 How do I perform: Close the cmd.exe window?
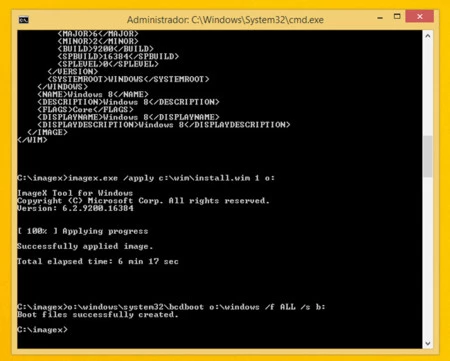[420, 16]
